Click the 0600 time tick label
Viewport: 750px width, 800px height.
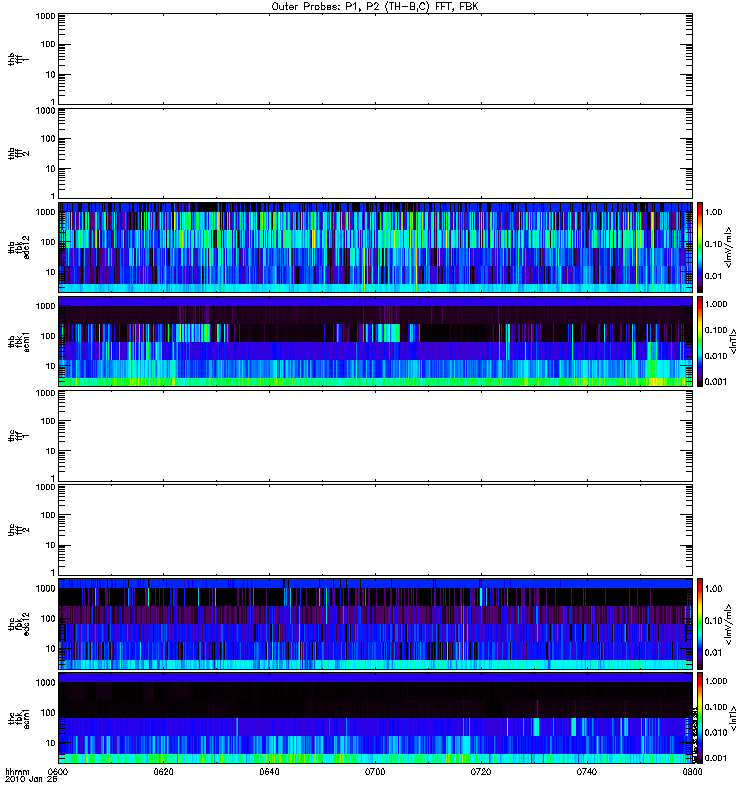click(57, 772)
